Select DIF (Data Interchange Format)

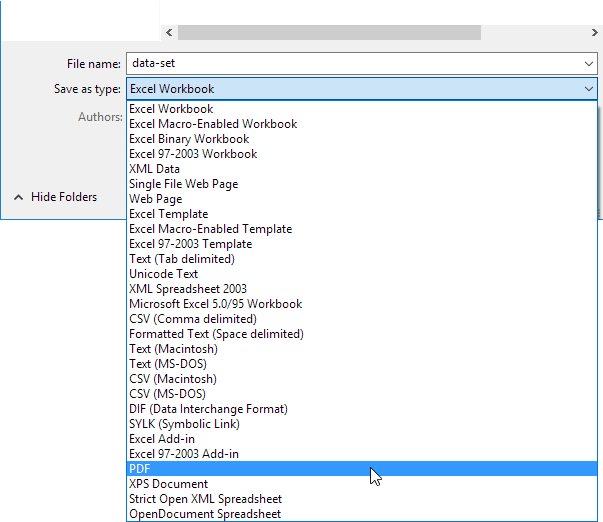(x=361, y=409)
